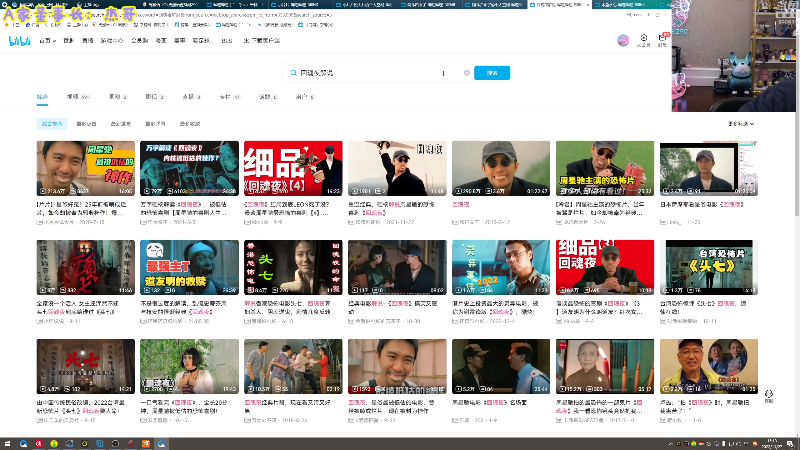Open the messages icon with red badge

pyautogui.click(x=662, y=40)
